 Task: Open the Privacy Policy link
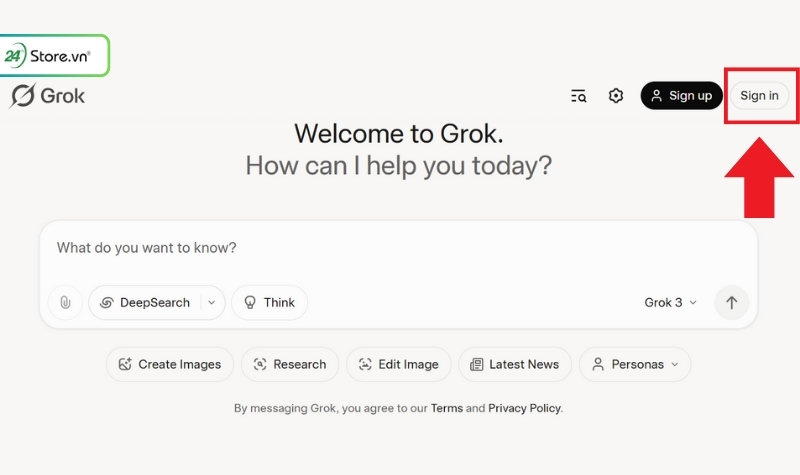point(524,408)
